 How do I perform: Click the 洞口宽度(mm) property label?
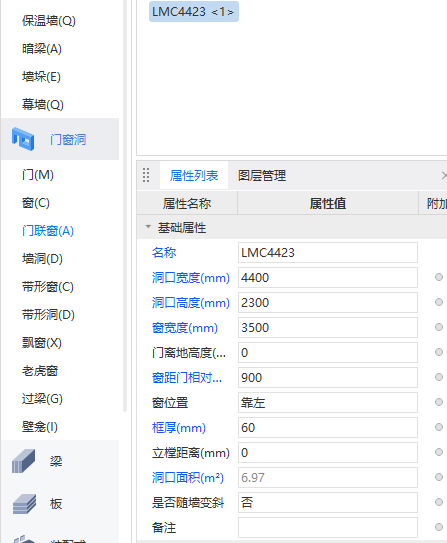[191, 278]
